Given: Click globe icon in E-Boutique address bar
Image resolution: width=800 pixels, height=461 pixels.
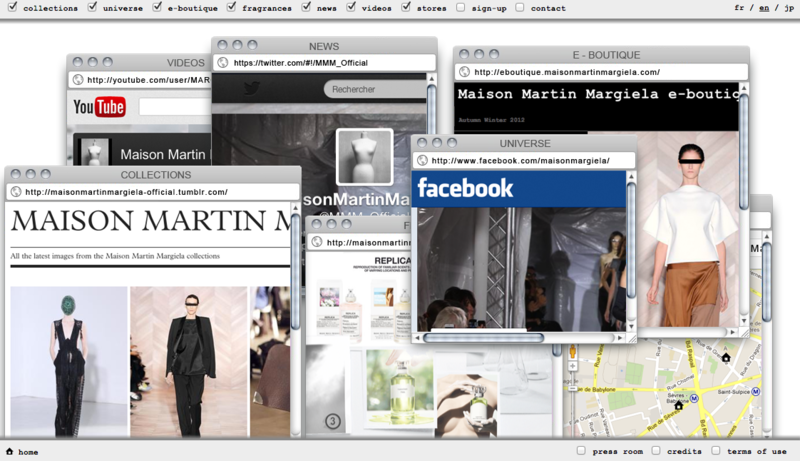Looking at the screenshot, I should pyautogui.click(x=464, y=72).
